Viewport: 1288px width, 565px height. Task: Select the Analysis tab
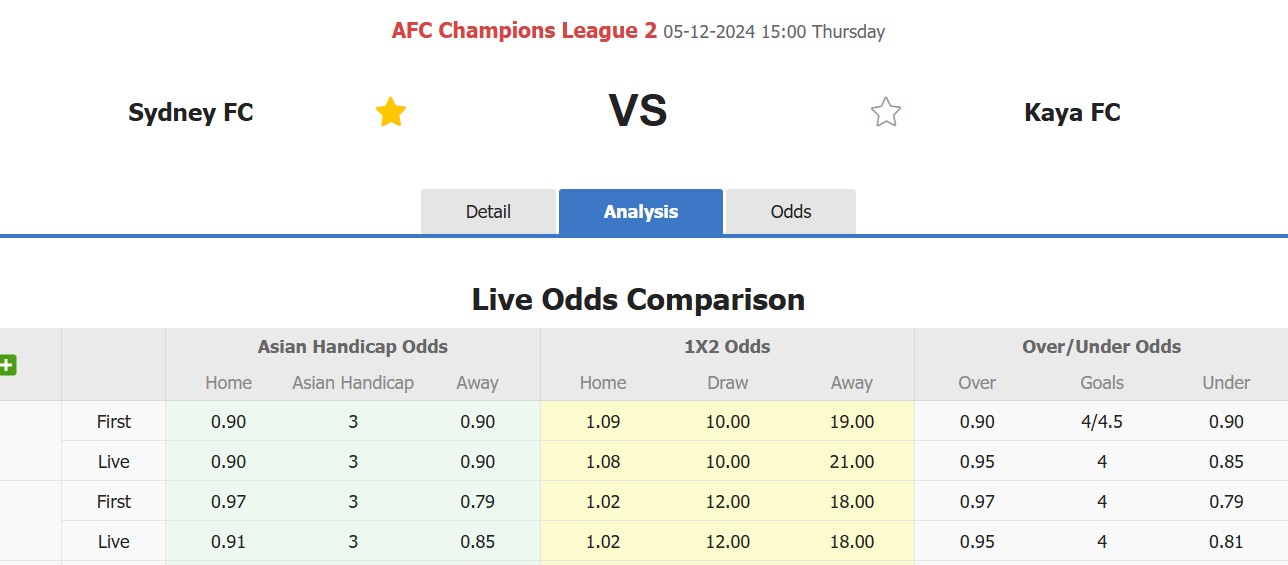(x=641, y=212)
